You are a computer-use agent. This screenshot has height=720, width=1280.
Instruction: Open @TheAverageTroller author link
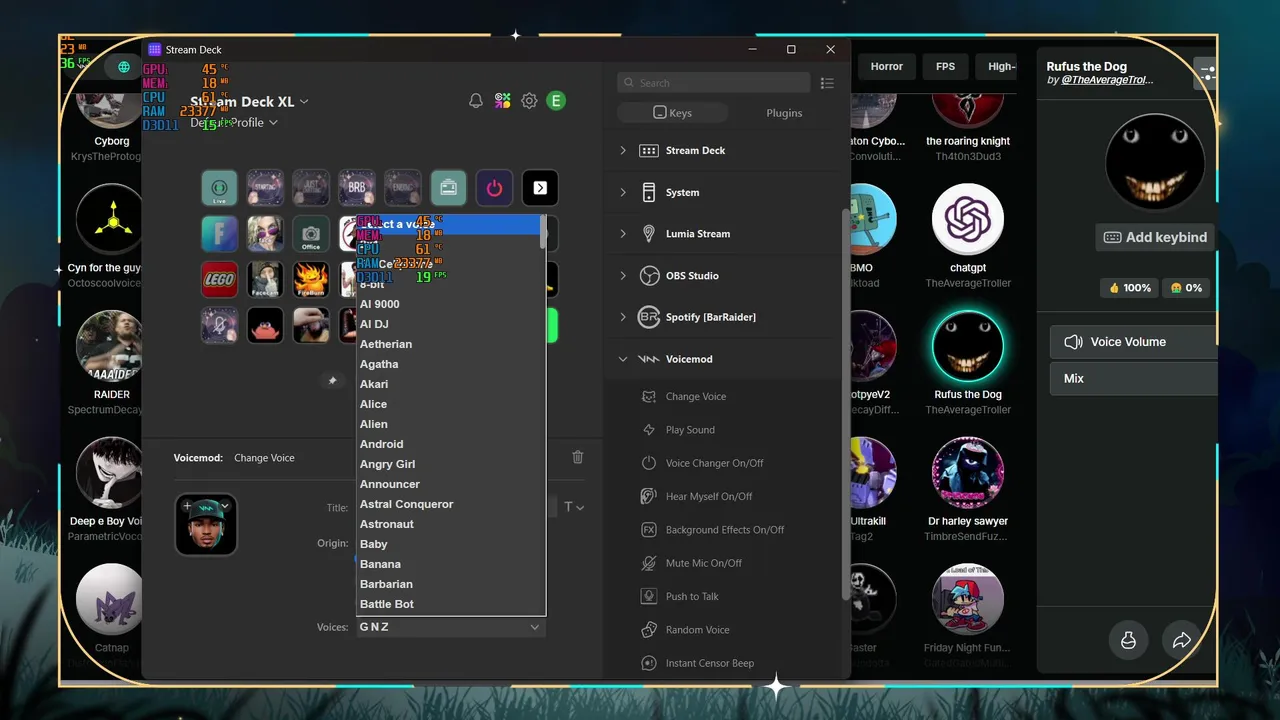pyautogui.click(x=1106, y=79)
